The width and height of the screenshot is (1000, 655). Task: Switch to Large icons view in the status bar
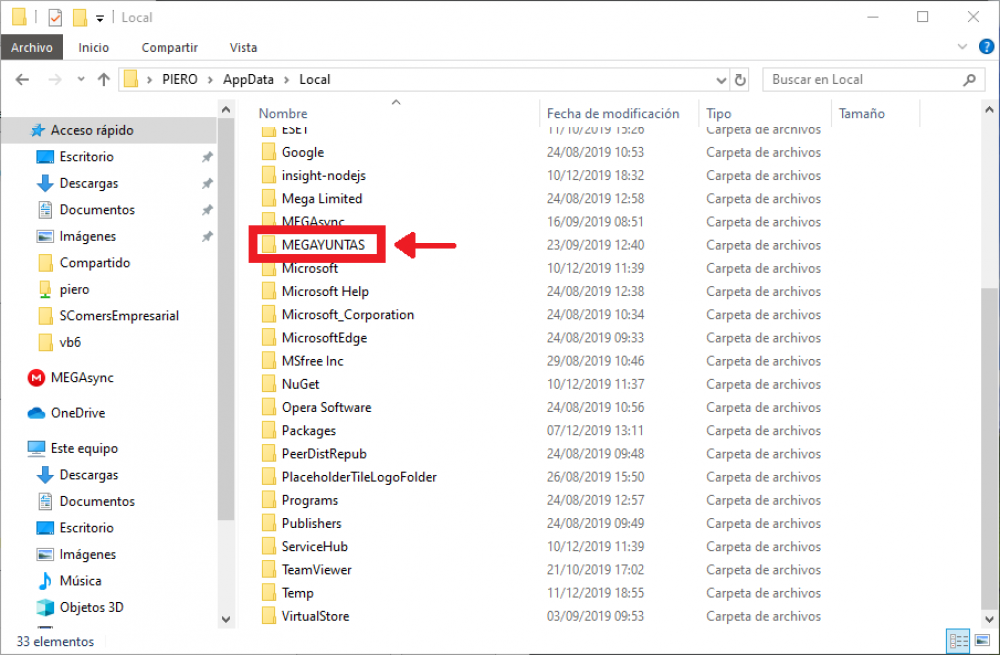pos(982,641)
